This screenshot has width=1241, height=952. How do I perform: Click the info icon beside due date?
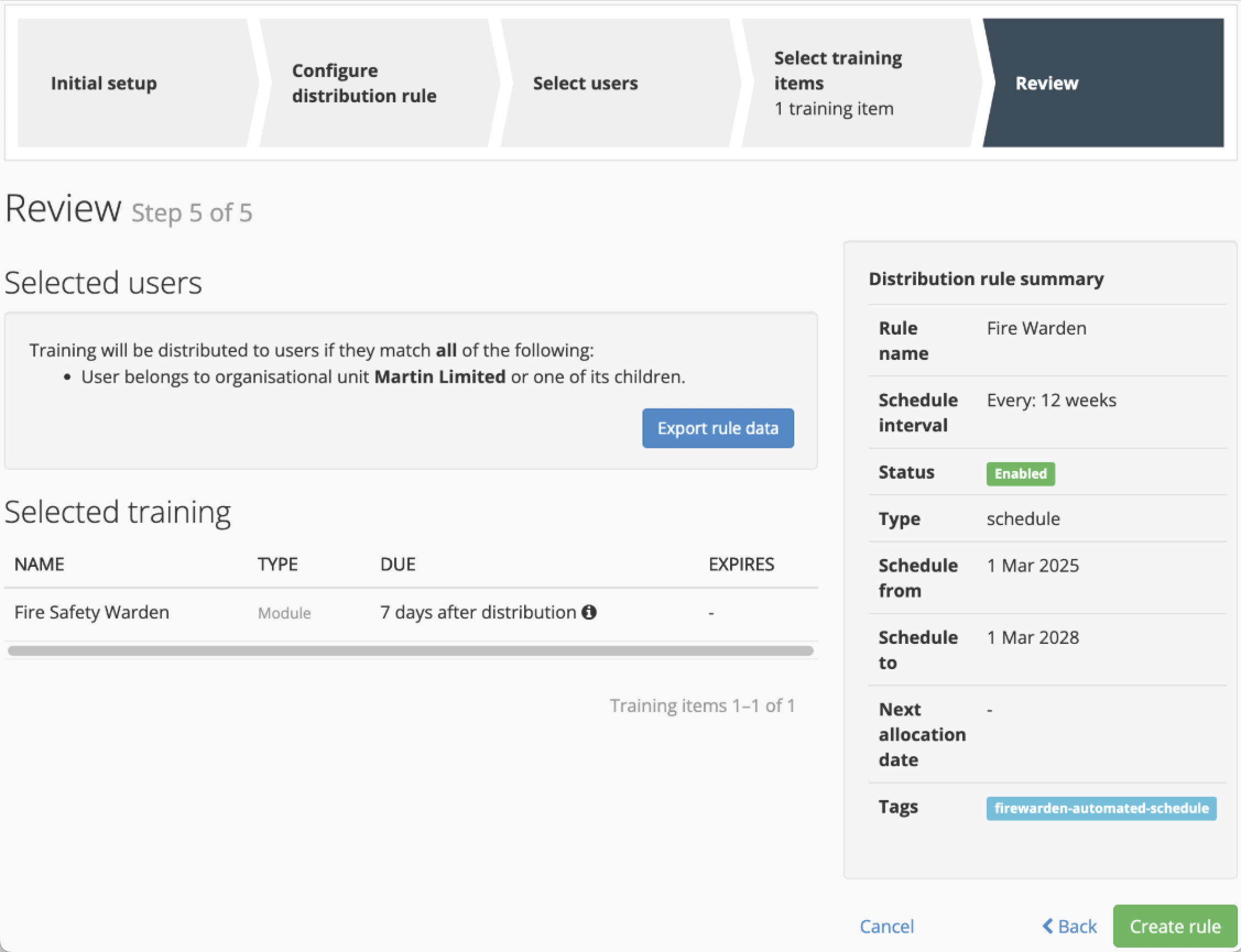click(589, 612)
